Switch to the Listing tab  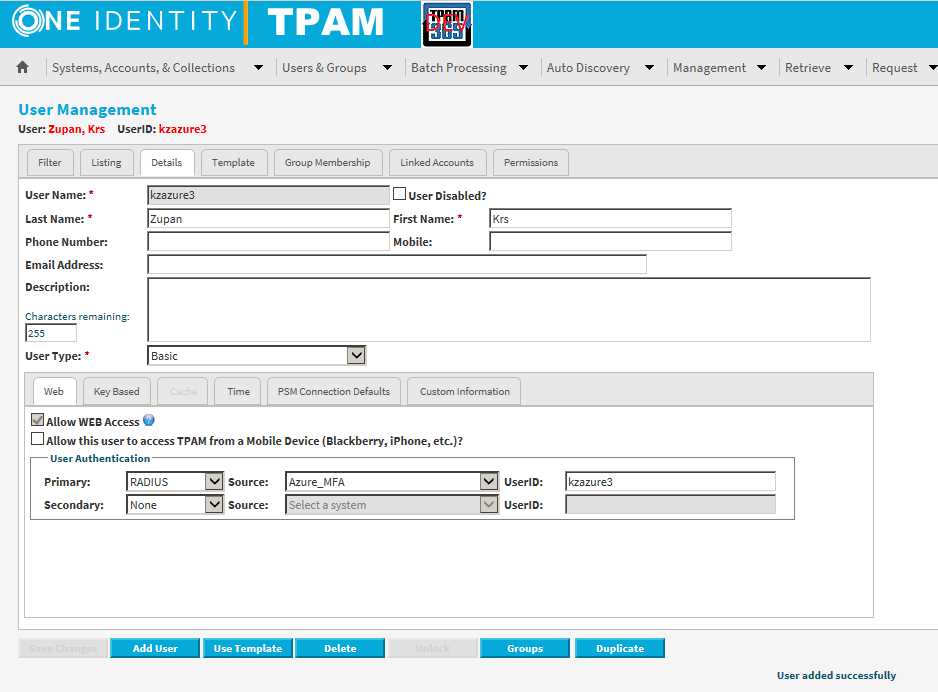coord(106,163)
